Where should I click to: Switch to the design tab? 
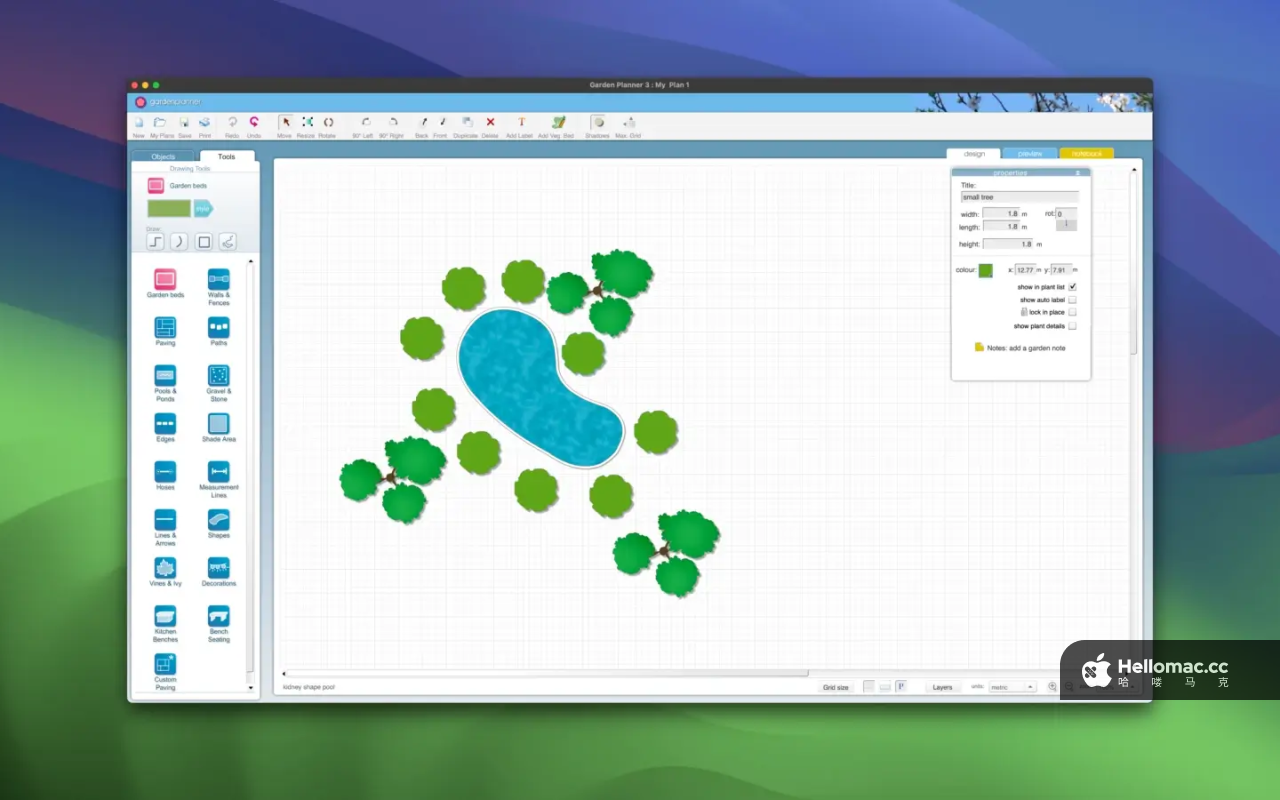pos(974,154)
